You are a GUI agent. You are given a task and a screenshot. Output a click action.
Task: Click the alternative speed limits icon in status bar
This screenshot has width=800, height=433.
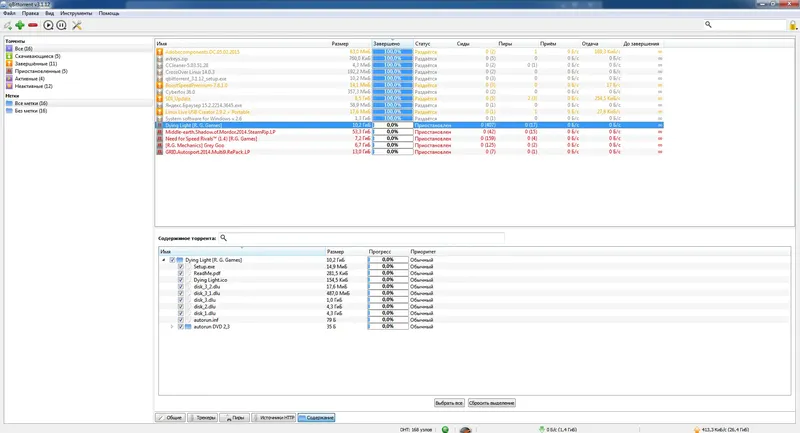click(465, 429)
